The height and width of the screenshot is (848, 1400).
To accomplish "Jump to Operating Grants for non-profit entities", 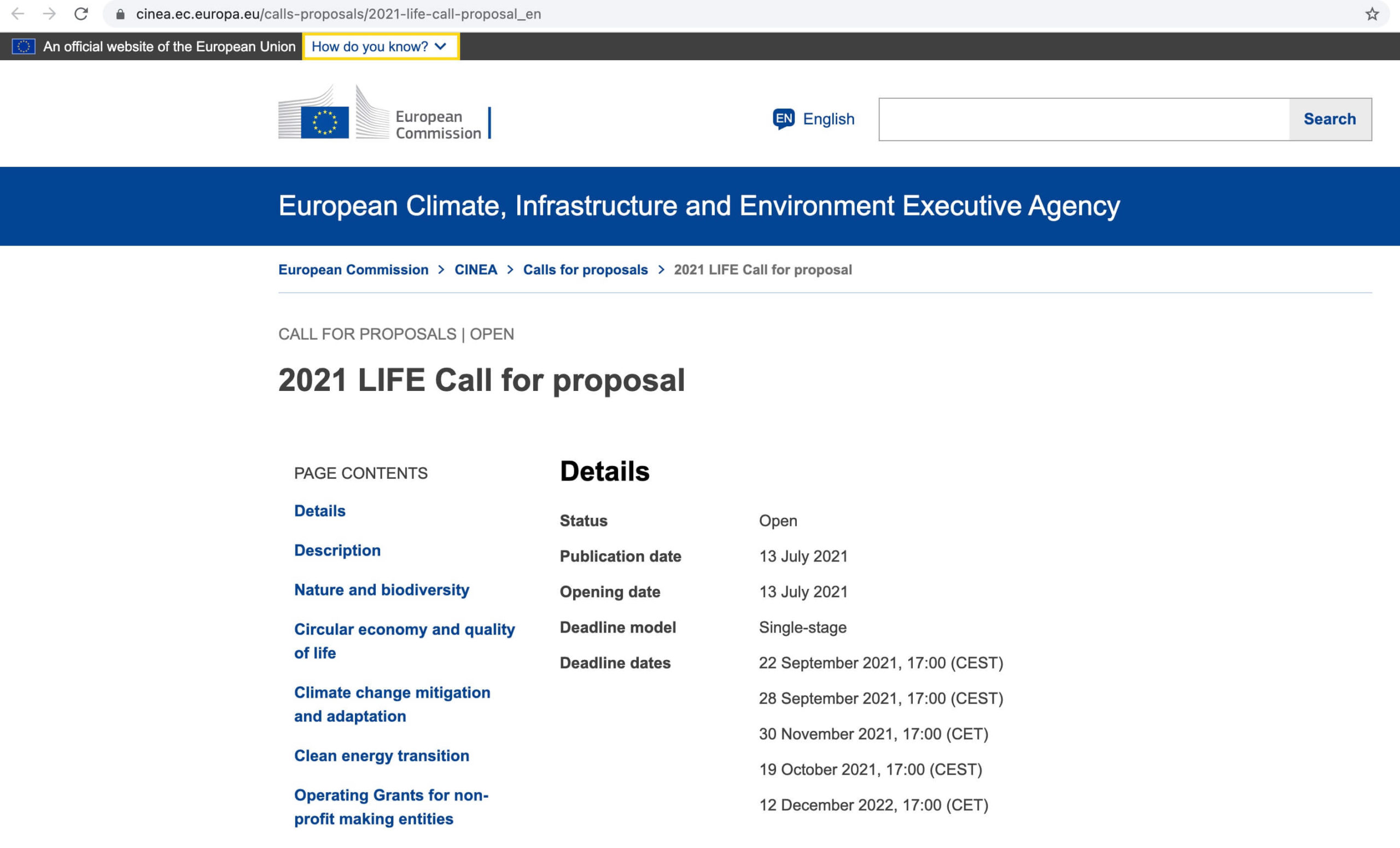I will point(392,807).
